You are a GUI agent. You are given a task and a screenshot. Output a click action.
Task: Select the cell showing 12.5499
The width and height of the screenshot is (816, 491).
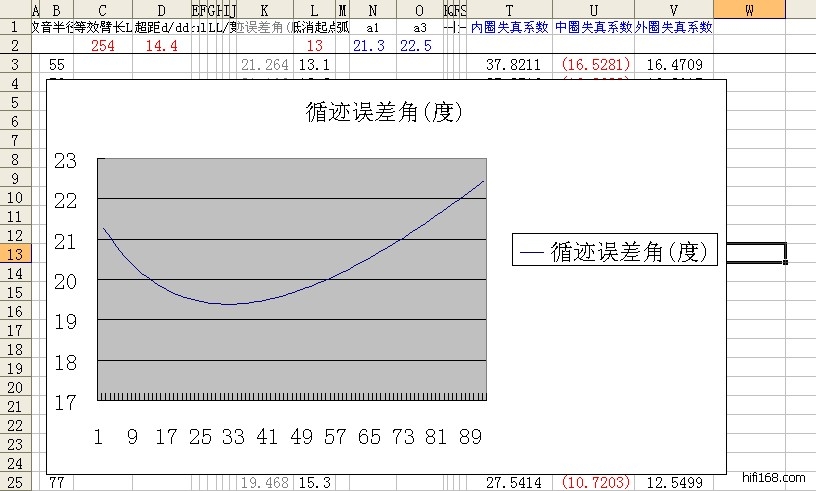pyautogui.click(x=673, y=483)
